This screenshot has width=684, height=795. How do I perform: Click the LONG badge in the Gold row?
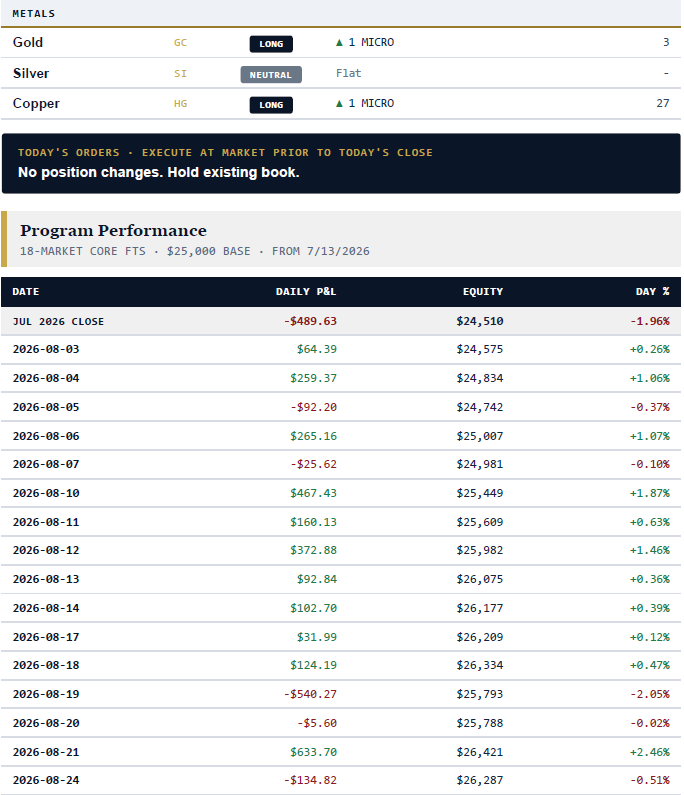(x=271, y=44)
